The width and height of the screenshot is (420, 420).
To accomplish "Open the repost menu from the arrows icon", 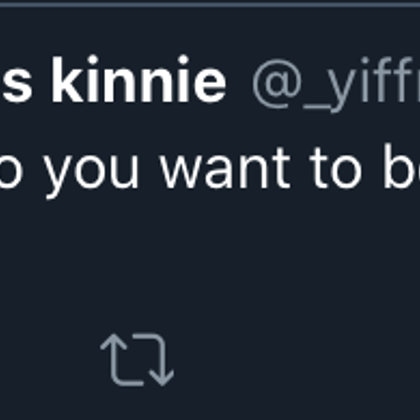I will coord(137,360).
